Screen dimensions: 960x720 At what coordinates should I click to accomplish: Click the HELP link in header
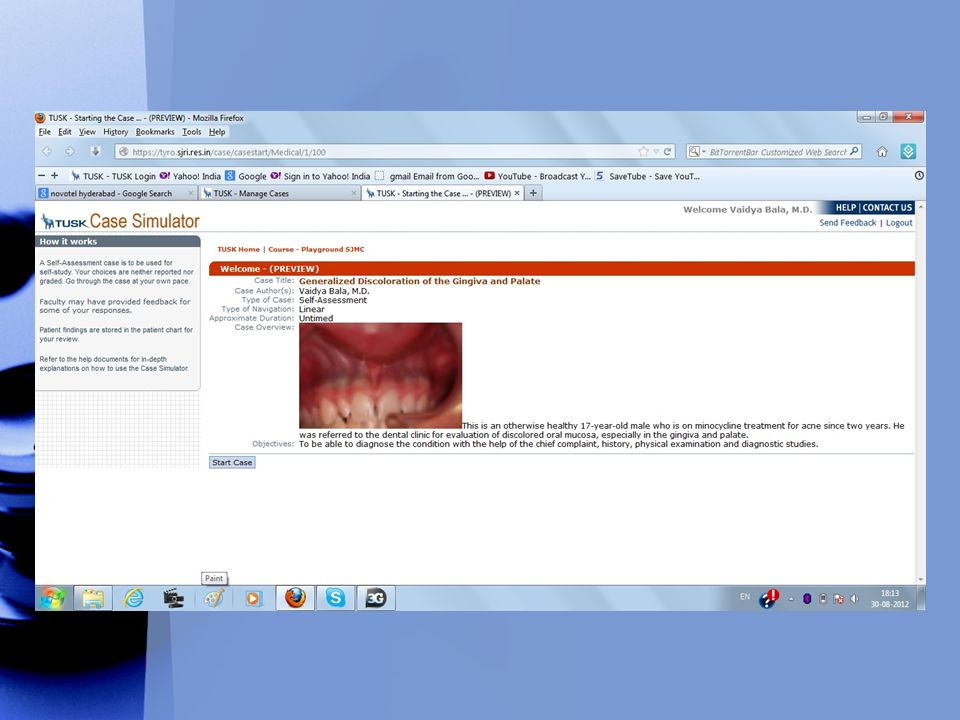click(846, 208)
